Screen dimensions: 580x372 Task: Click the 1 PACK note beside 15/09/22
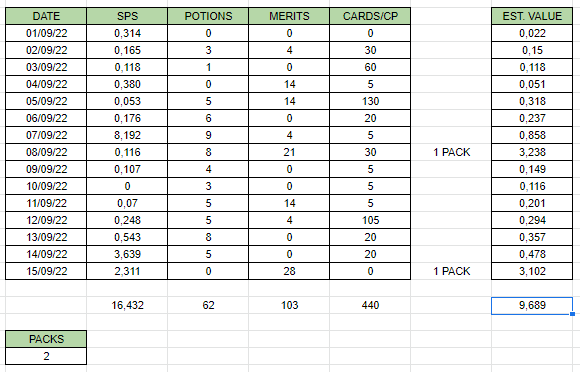click(451, 271)
